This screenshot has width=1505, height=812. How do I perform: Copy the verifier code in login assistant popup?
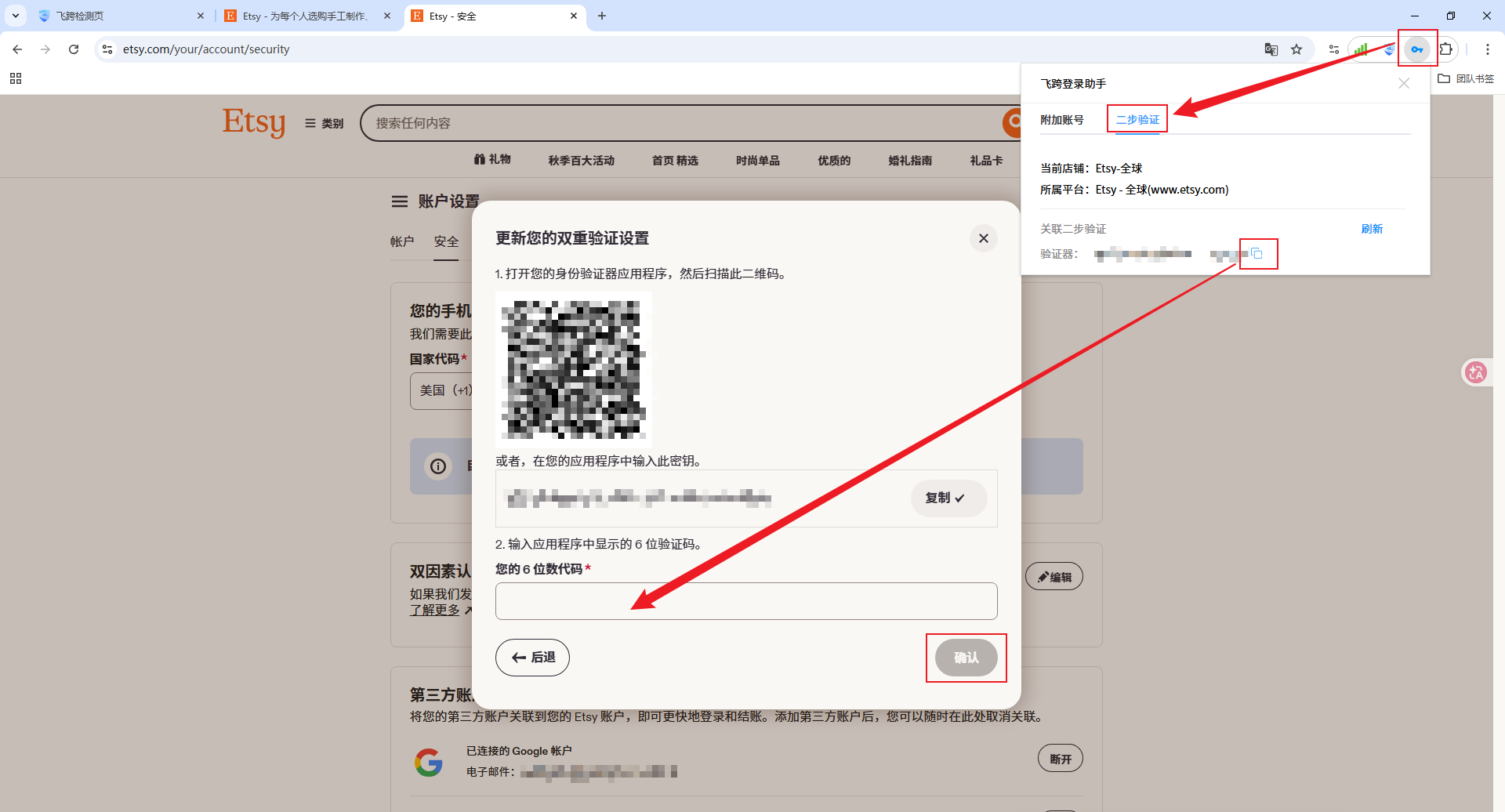[x=1257, y=253]
